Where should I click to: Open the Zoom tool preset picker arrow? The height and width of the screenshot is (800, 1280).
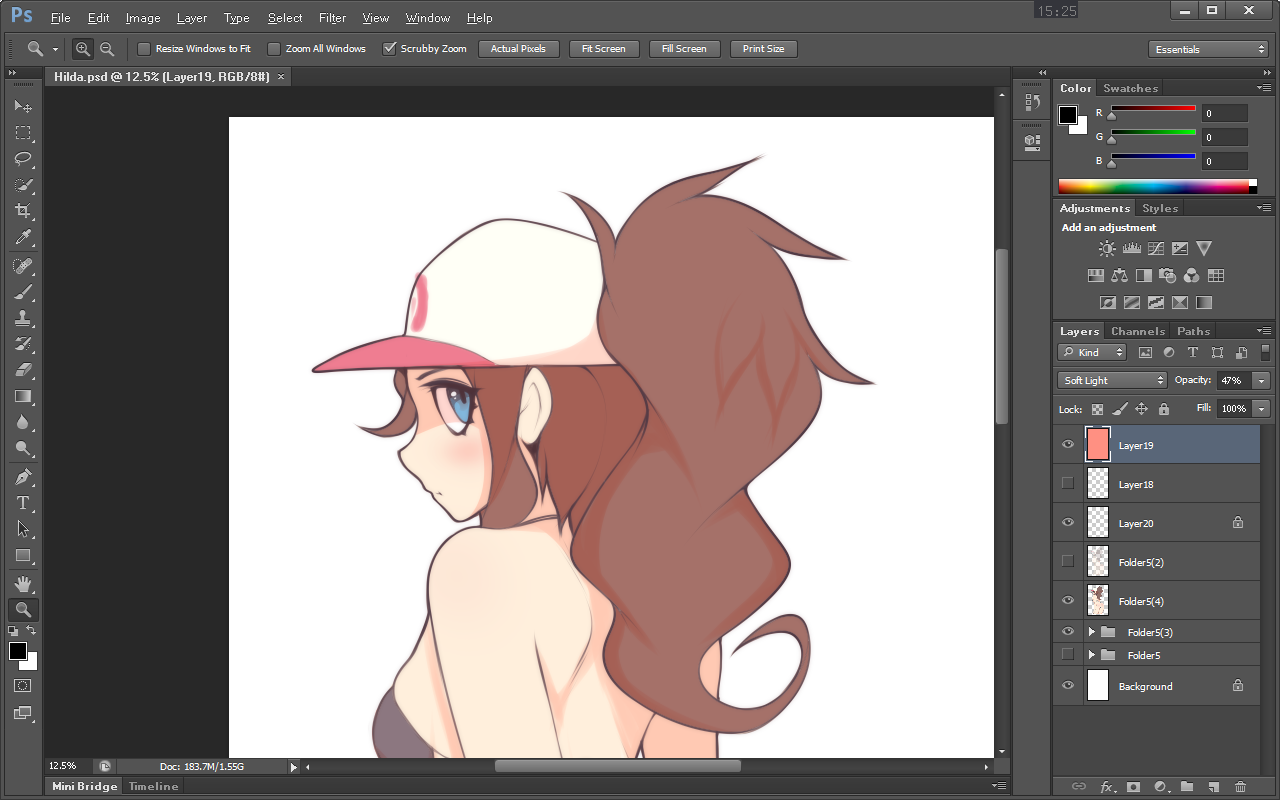tap(55, 49)
